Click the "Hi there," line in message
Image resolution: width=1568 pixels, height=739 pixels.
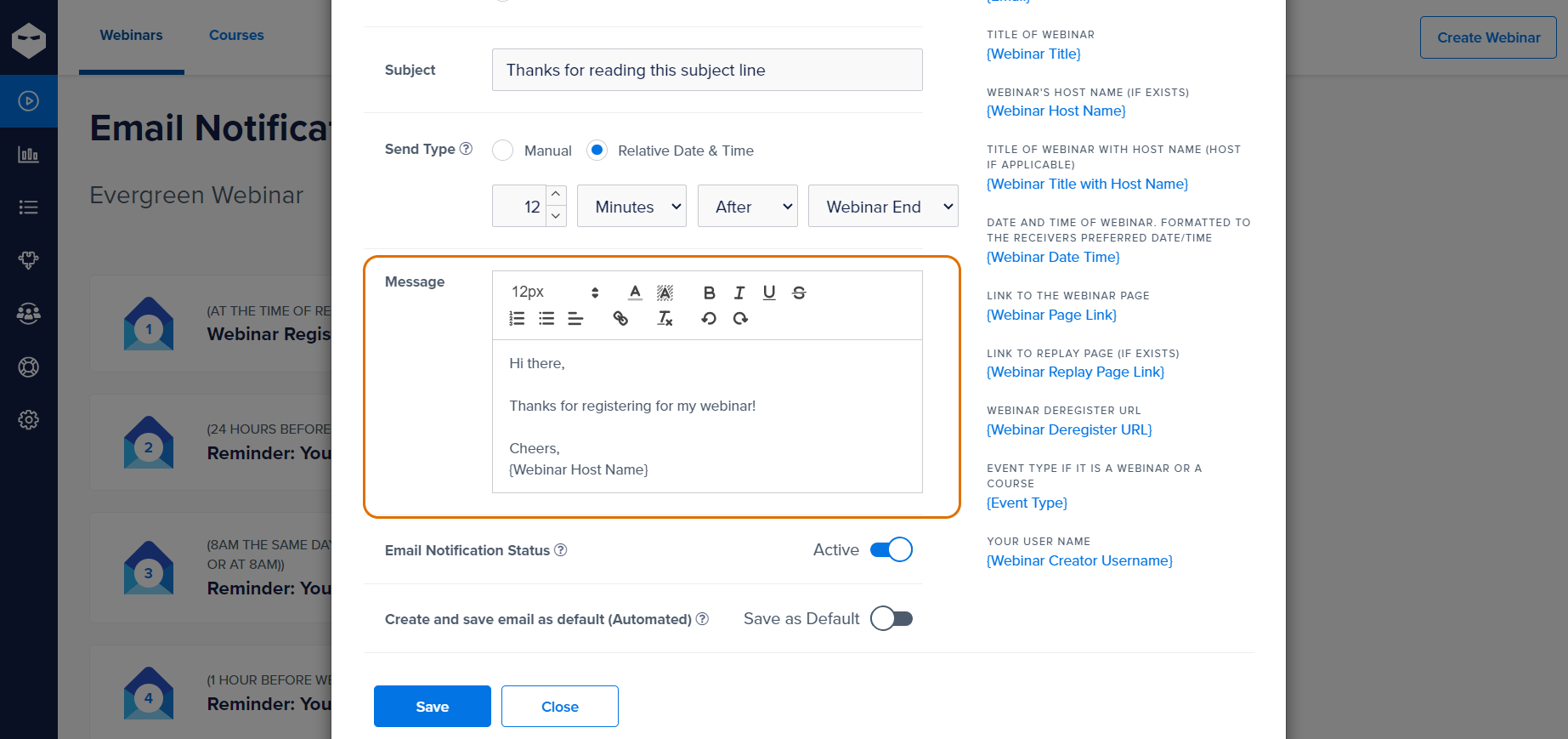click(537, 363)
